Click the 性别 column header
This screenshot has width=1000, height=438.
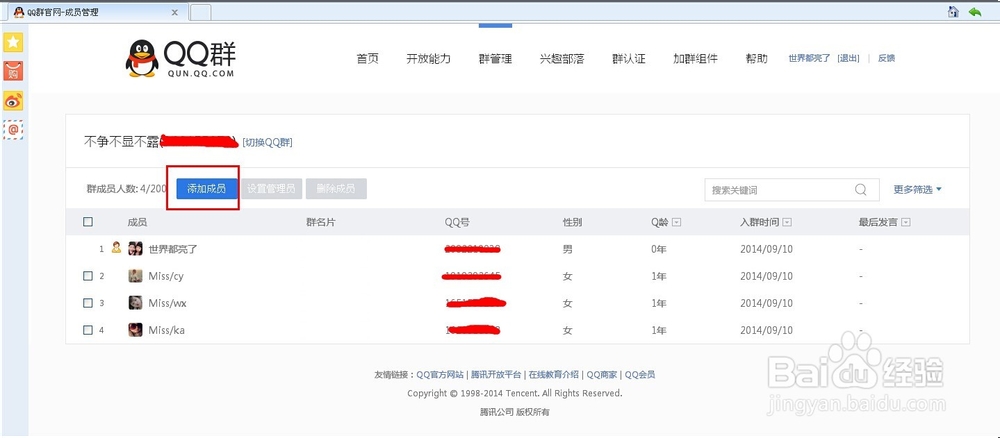(x=572, y=223)
